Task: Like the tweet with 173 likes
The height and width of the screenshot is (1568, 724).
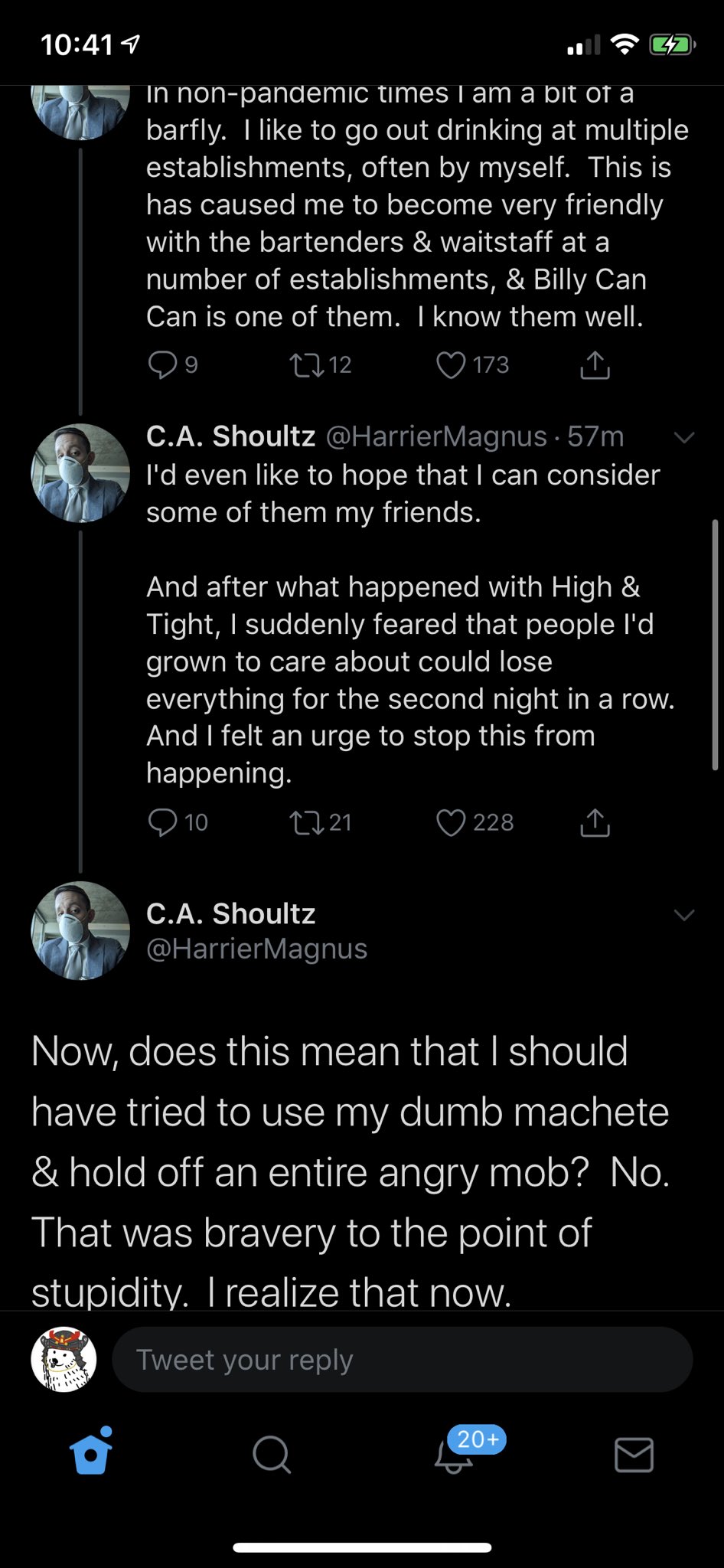Action: tap(451, 365)
